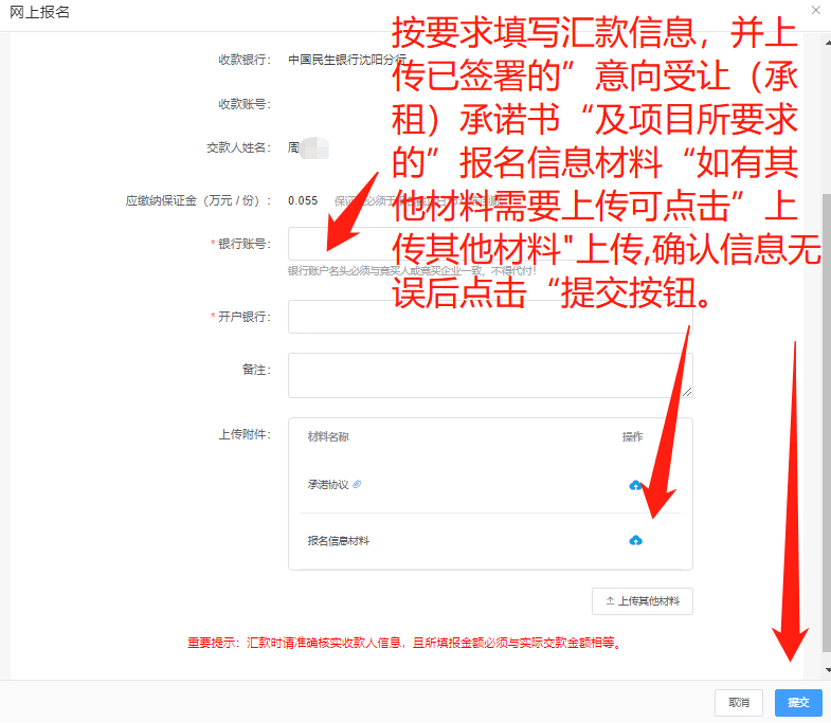This screenshot has width=831, height=723.
Task: Close the 网上报名 dialog with the X
Action: [816, 10]
